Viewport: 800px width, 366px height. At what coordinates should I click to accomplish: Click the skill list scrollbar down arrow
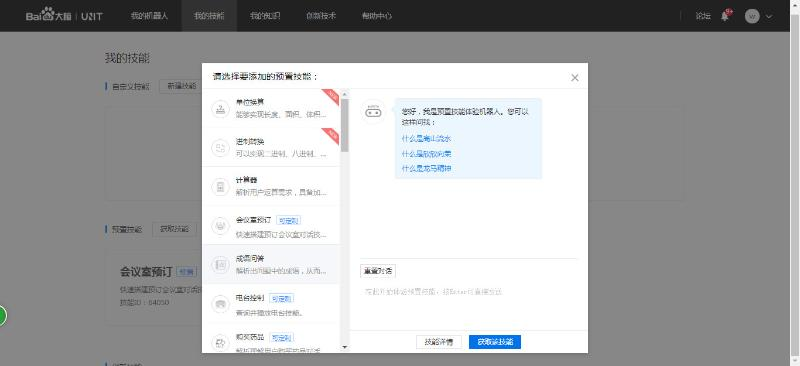[x=344, y=347]
